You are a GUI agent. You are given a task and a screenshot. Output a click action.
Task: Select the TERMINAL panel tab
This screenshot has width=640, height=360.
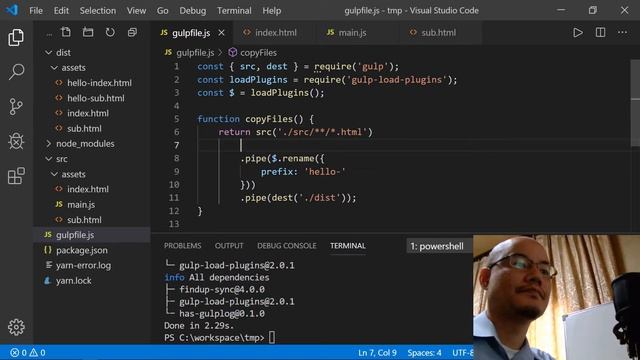(x=348, y=246)
